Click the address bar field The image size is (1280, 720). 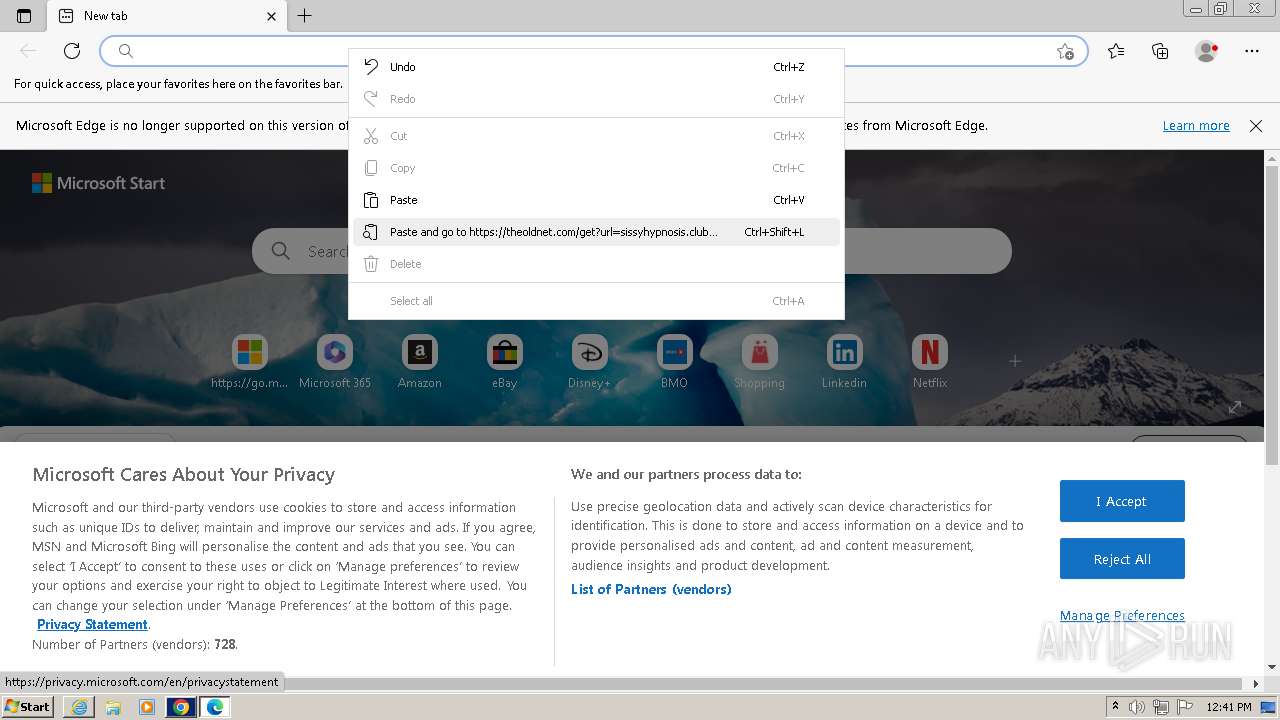[x=593, y=51]
